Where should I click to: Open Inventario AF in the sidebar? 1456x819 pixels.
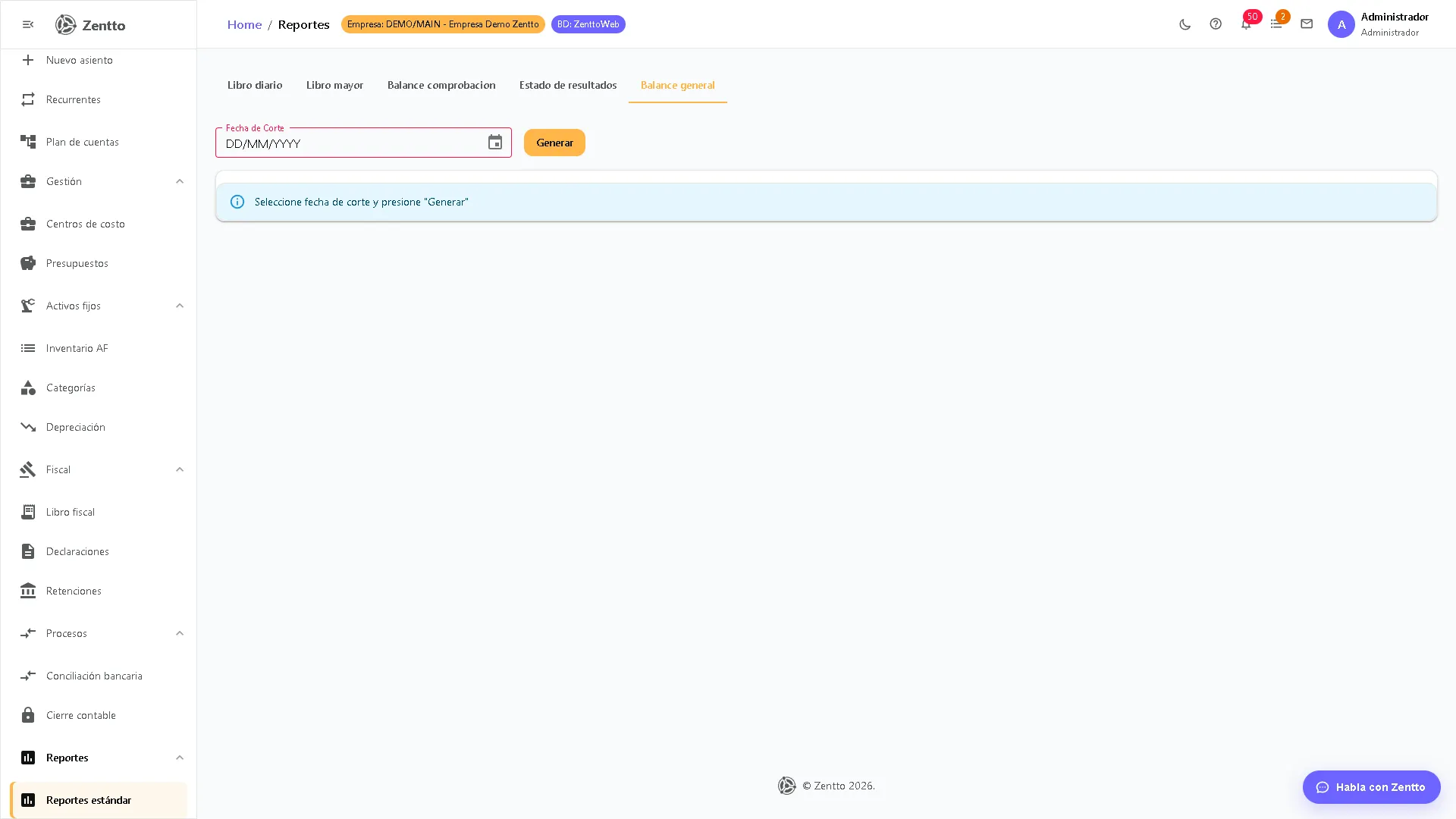coord(99,348)
